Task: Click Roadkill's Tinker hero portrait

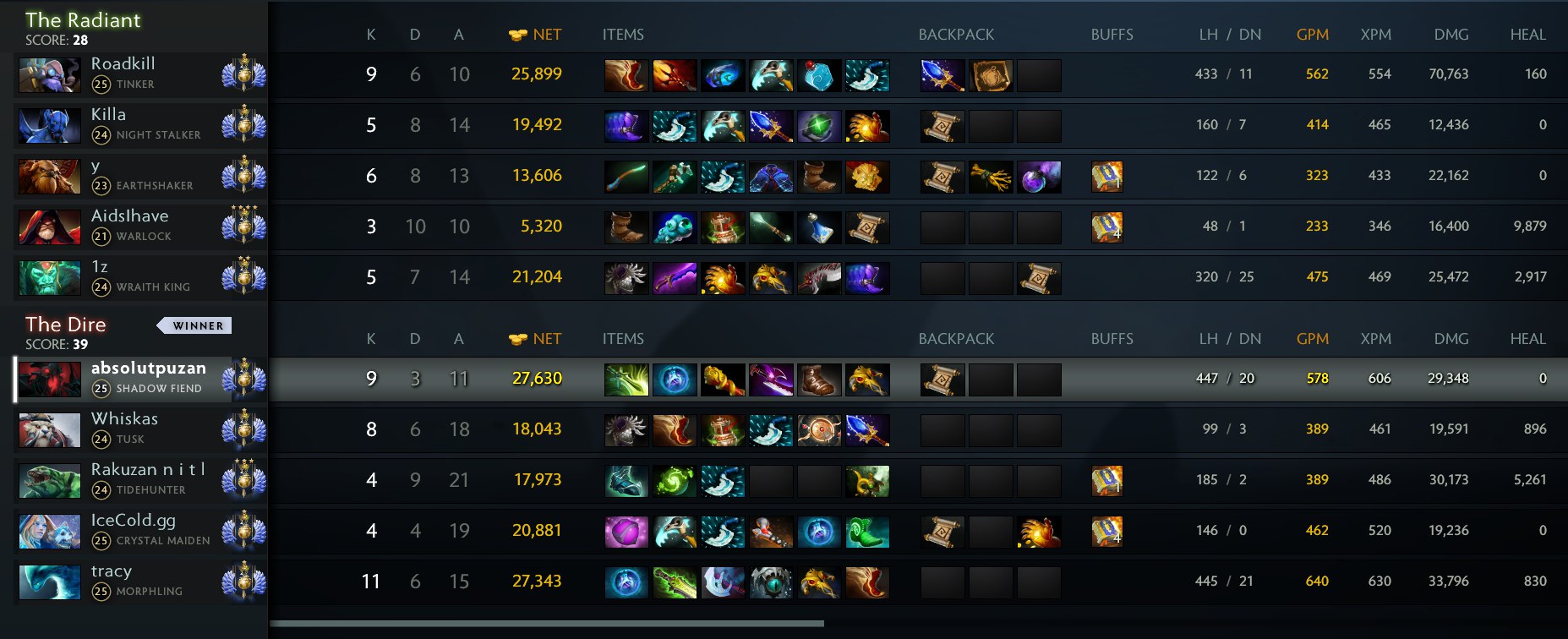Action: 50,75
